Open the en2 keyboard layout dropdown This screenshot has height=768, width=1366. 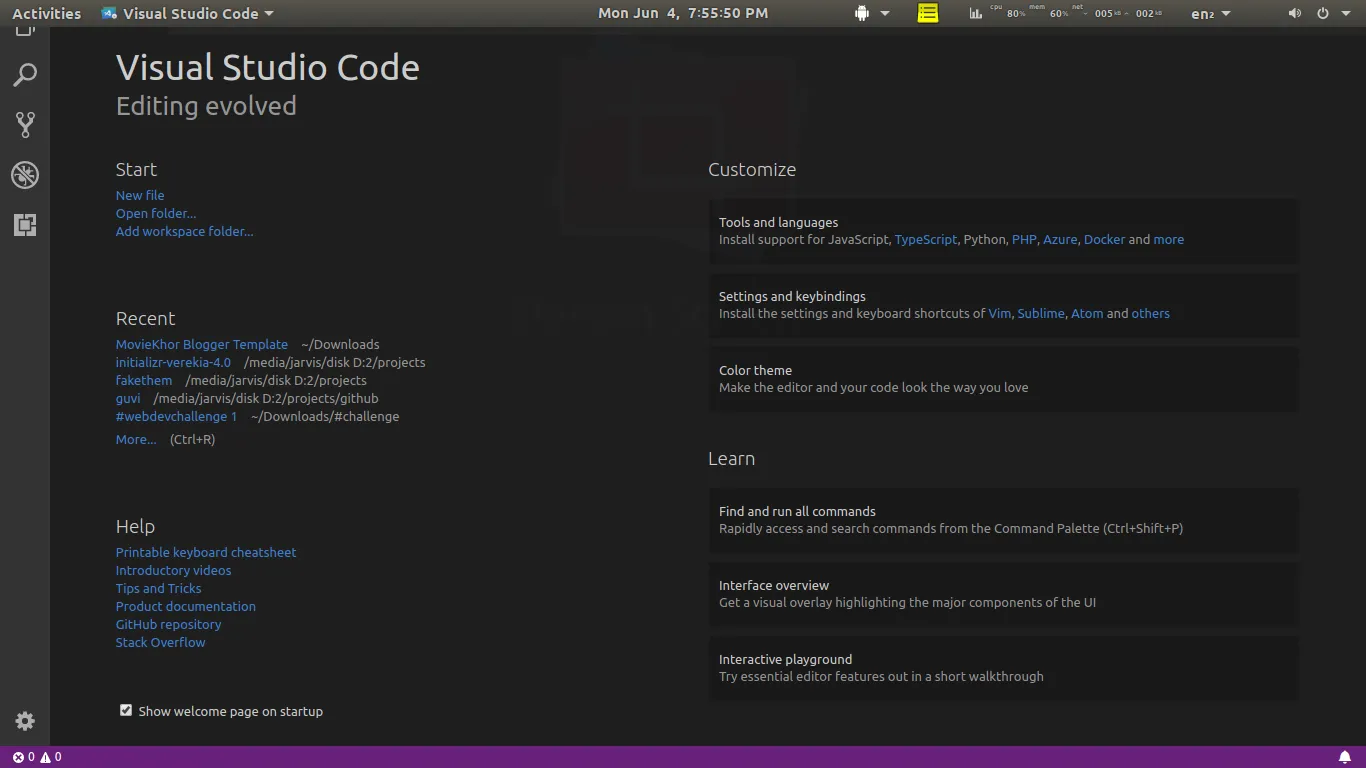[x=1209, y=13]
